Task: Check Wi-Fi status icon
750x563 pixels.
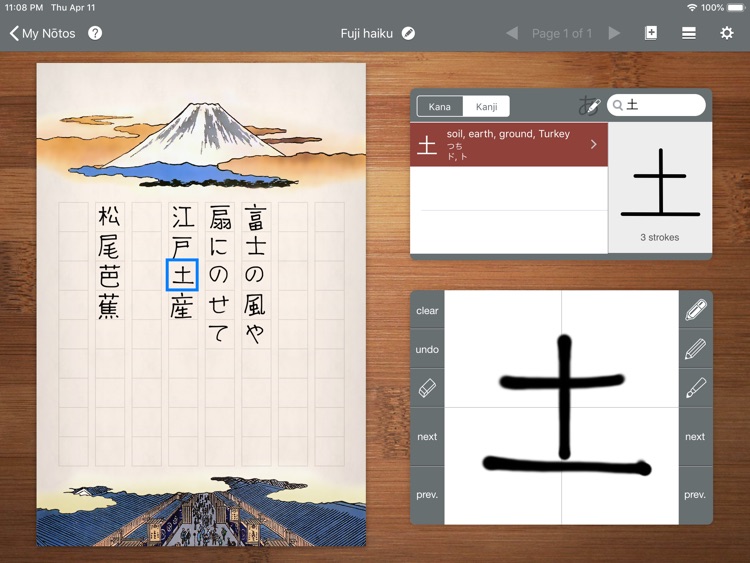Action: [692, 8]
